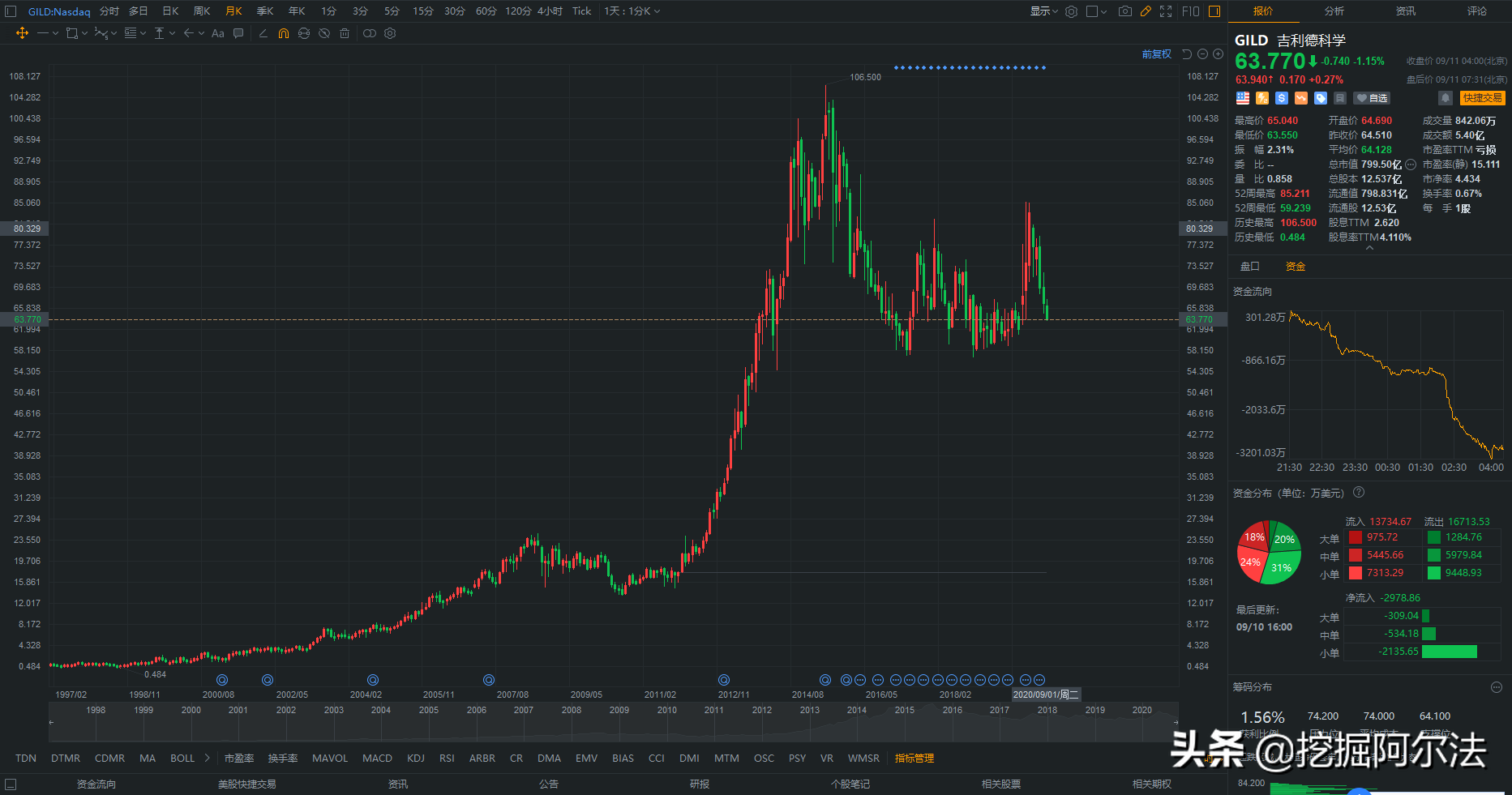Toggle the right sidebar panel
The image size is (1512, 795).
[x=1214, y=11]
